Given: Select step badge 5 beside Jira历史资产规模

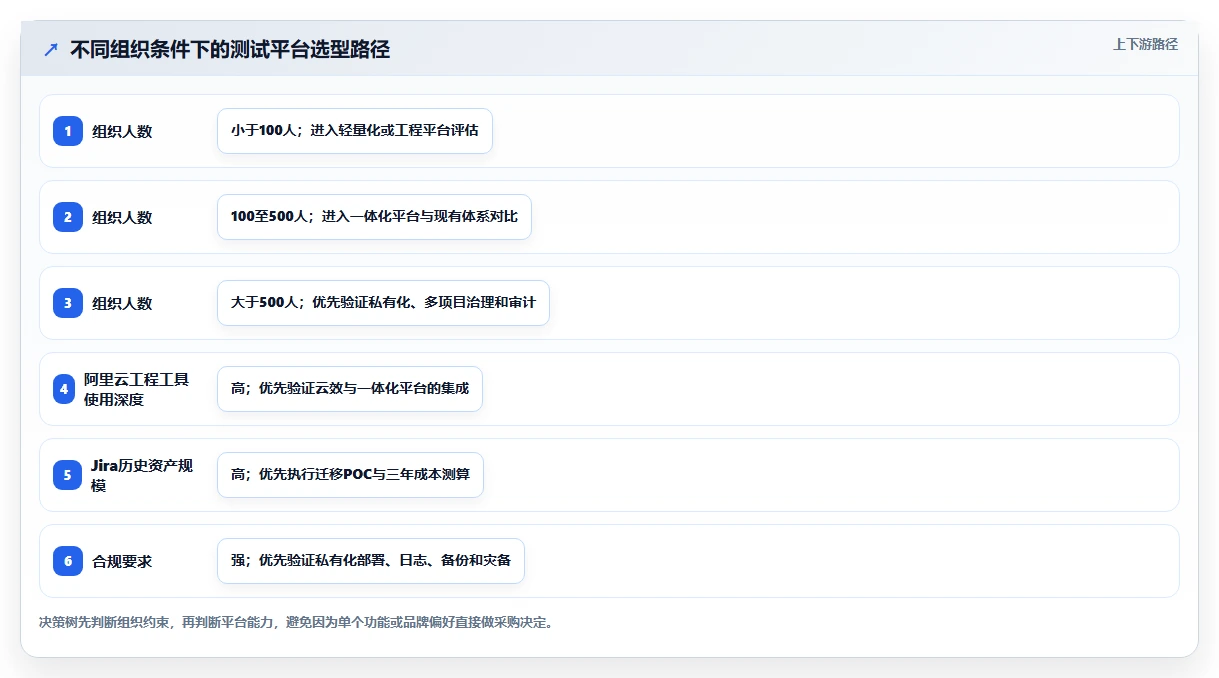Looking at the screenshot, I should pyautogui.click(x=68, y=475).
